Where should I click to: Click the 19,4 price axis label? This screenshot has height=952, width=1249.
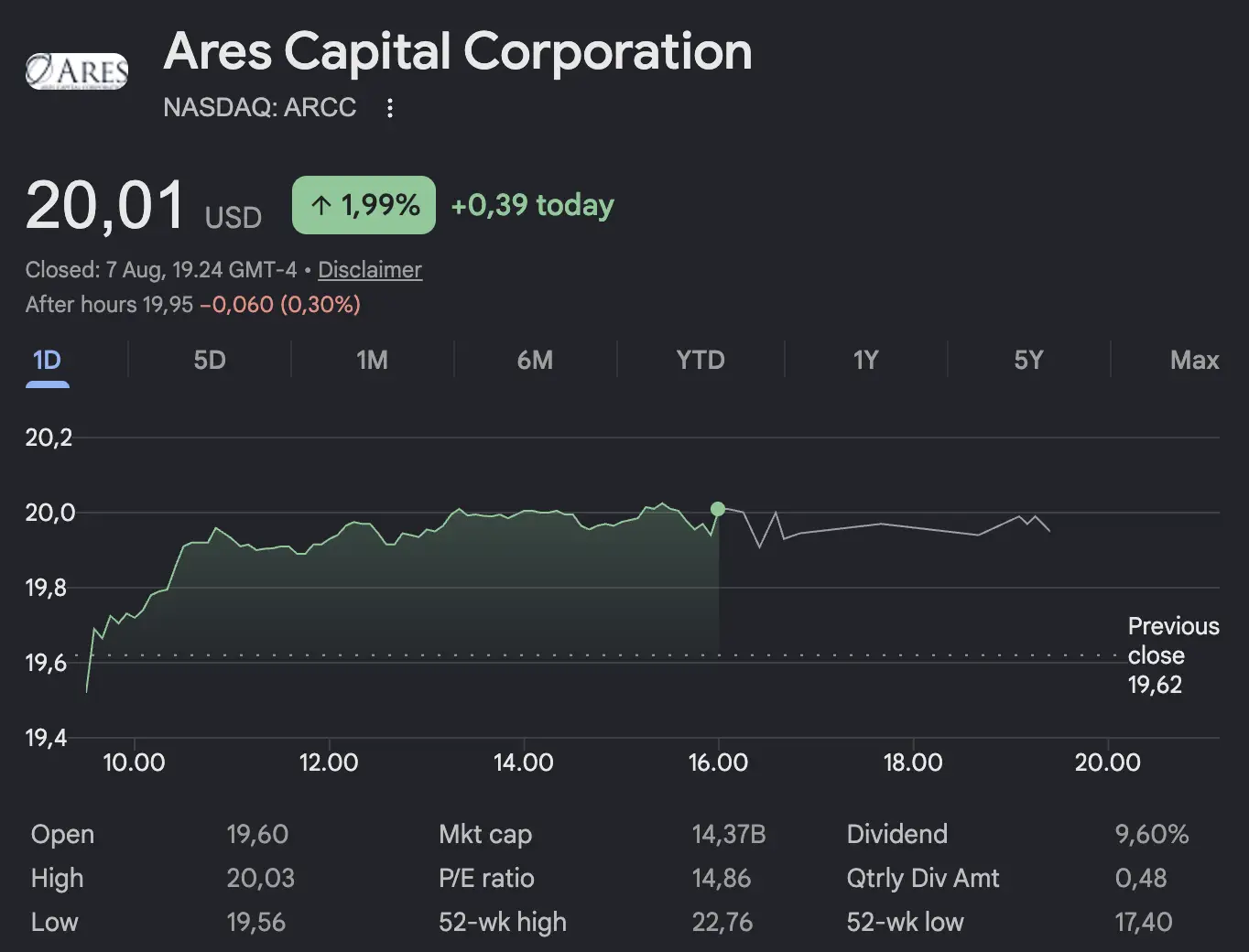click(46, 738)
